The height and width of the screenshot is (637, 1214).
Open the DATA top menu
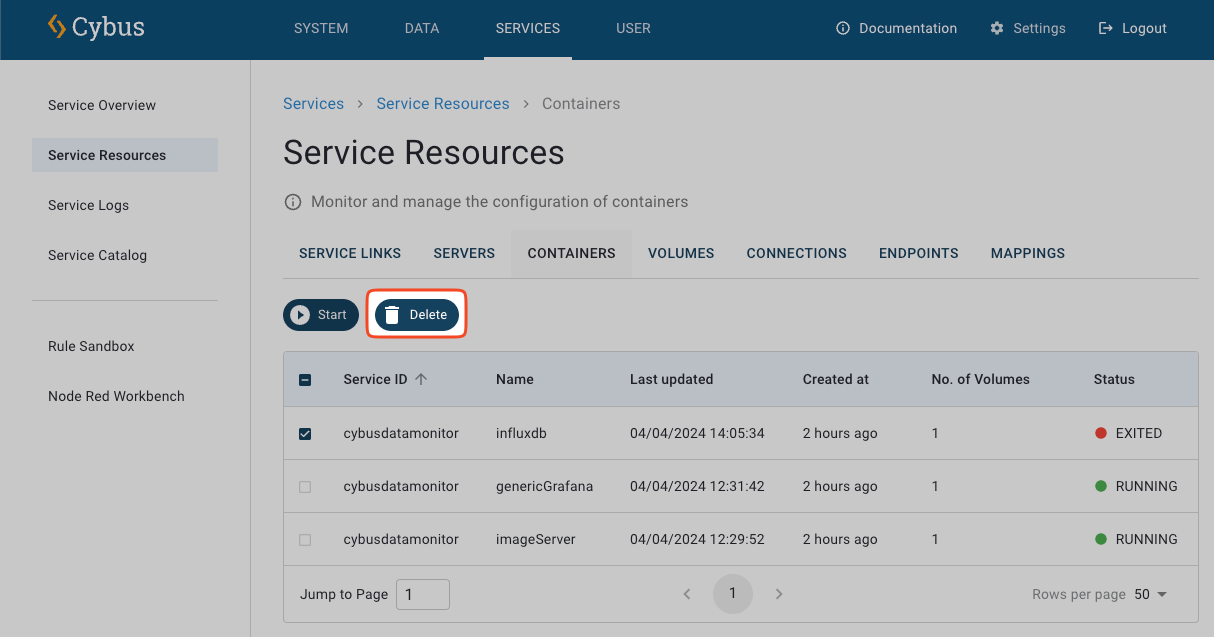(x=422, y=29)
